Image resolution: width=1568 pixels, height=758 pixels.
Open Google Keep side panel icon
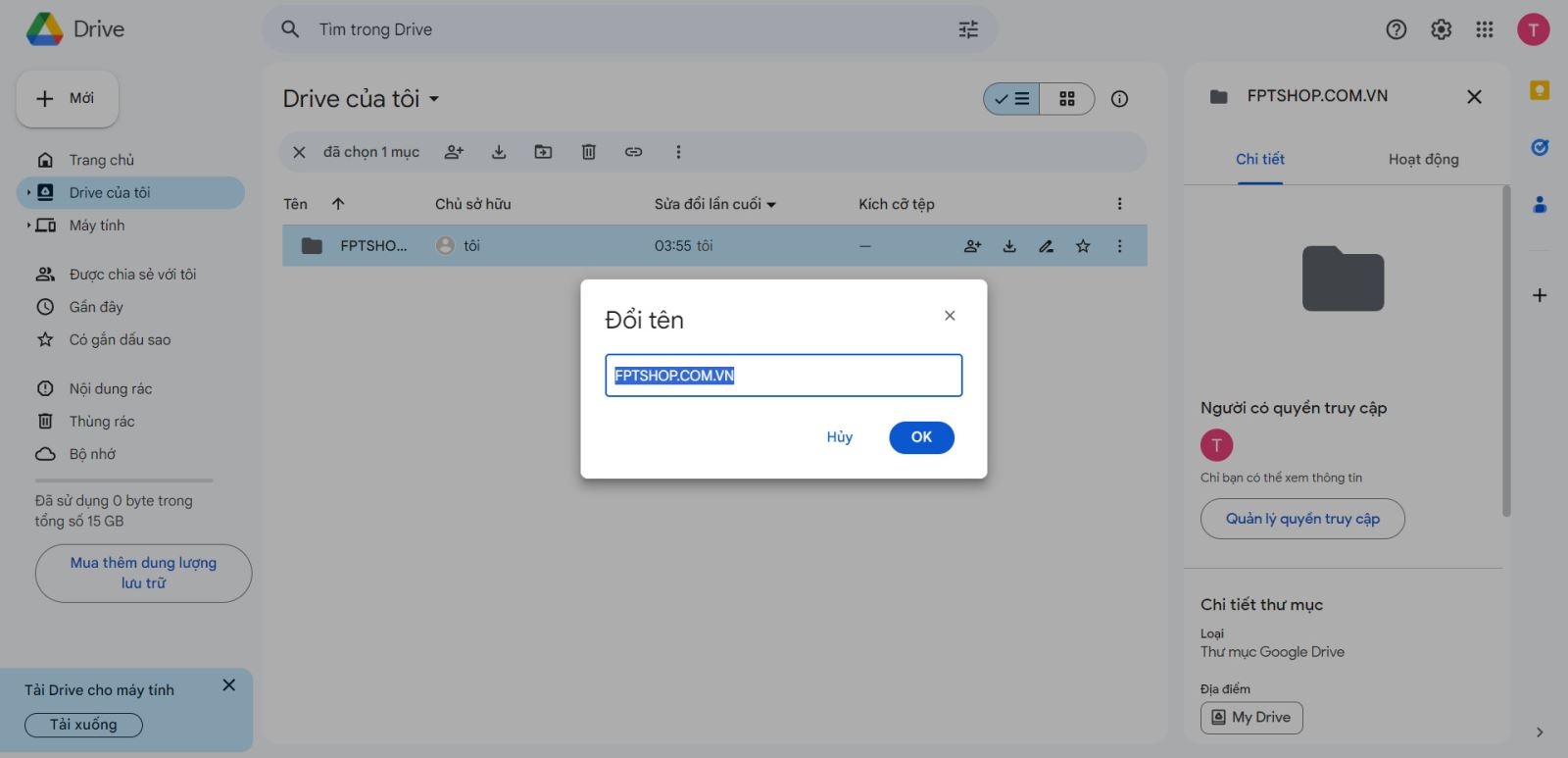(x=1540, y=90)
